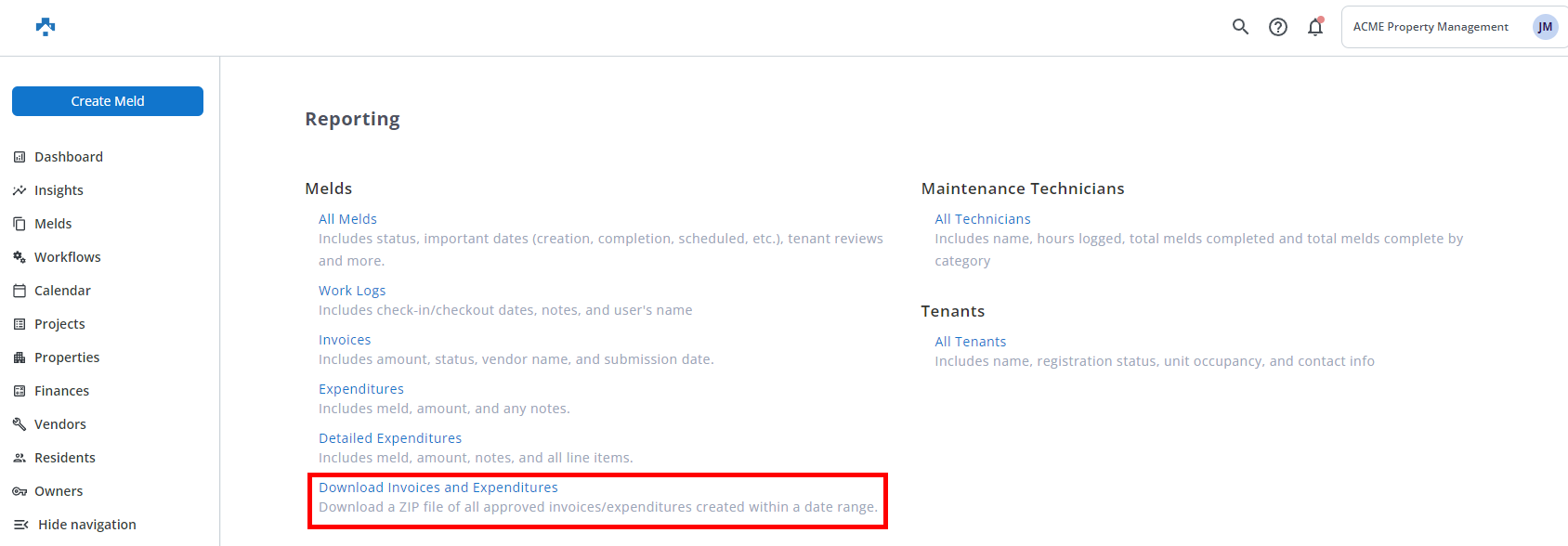Open the Work Logs report
Viewport: 1568px width, 546px height.
pyautogui.click(x=352, y=291)
